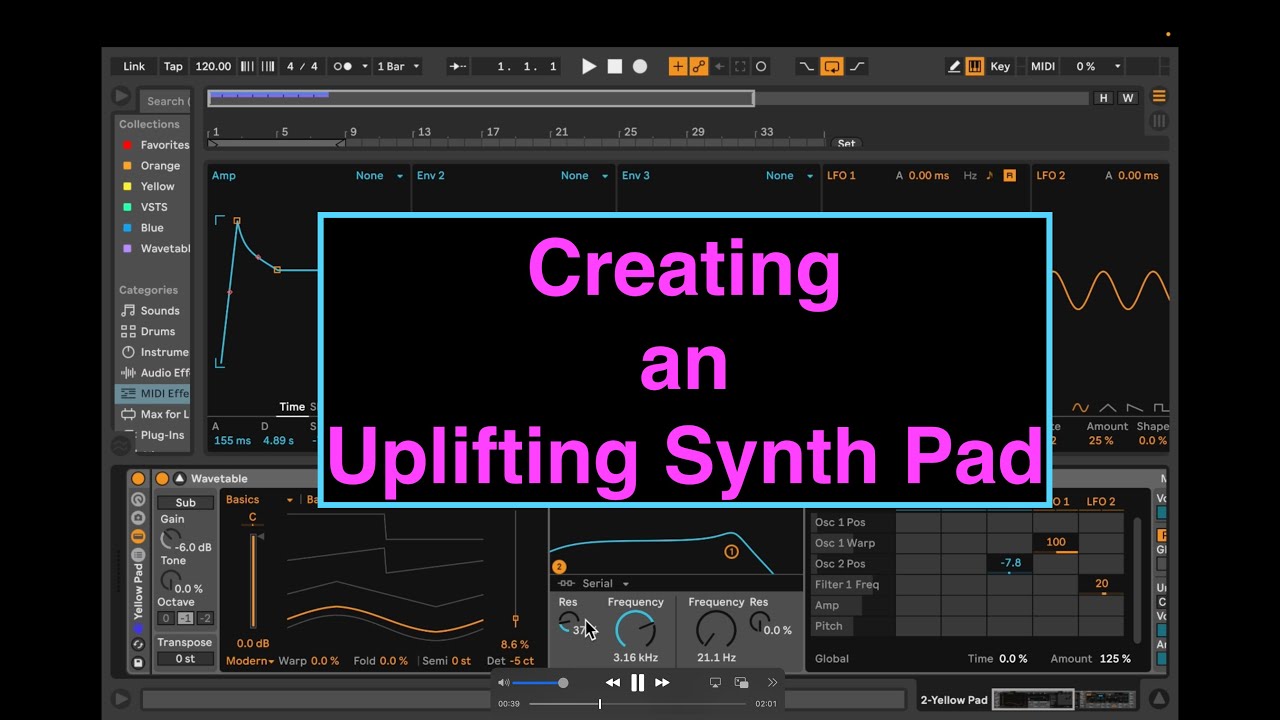Click the Tap tempo button
Image resolution: width=1280 pixels, height=720 pixels.
pos(173,66)
